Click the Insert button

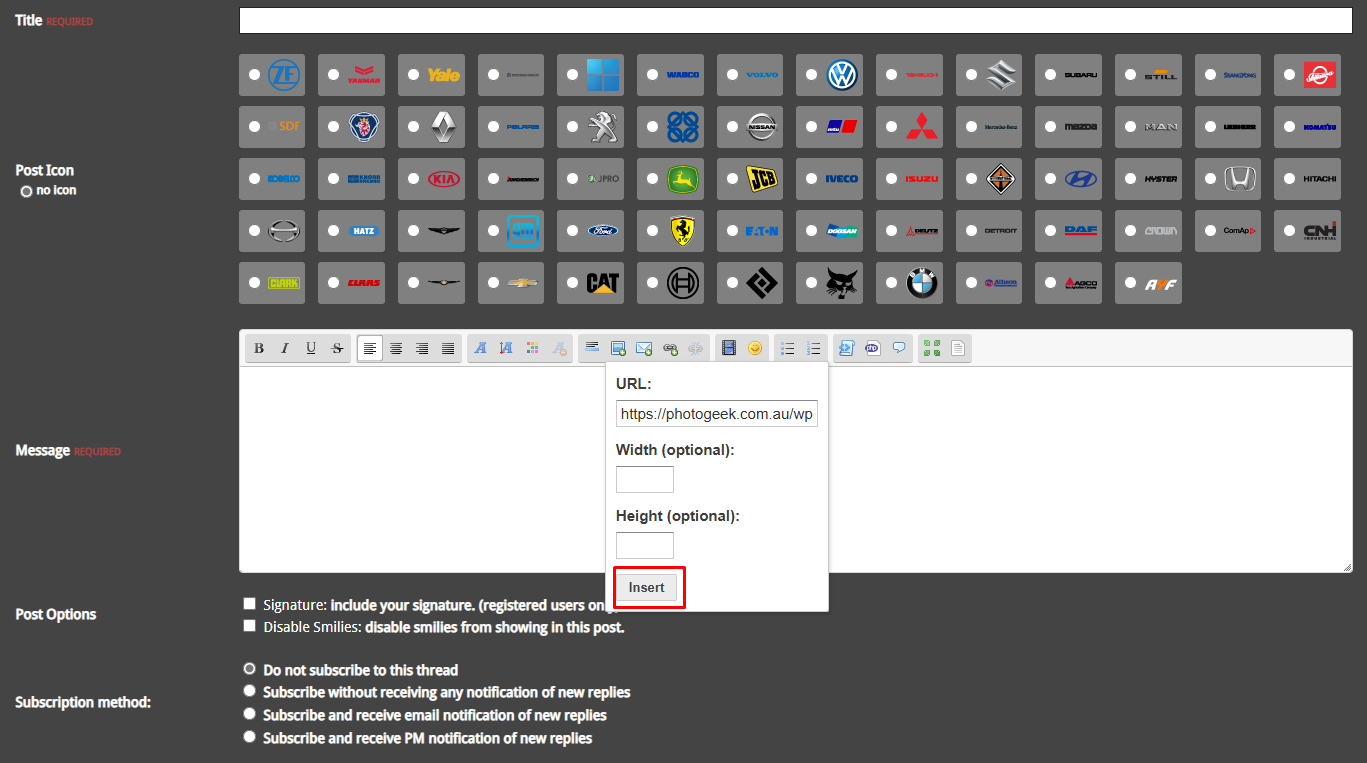tap(646, 587)
